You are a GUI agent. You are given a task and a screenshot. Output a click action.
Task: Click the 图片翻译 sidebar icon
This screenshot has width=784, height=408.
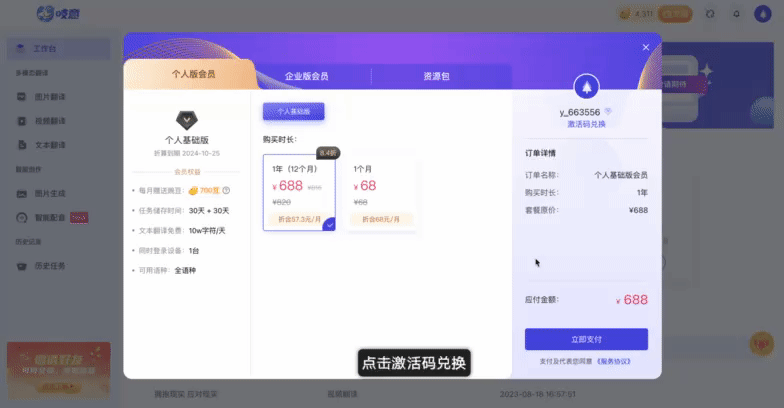(x=22, y=97)
